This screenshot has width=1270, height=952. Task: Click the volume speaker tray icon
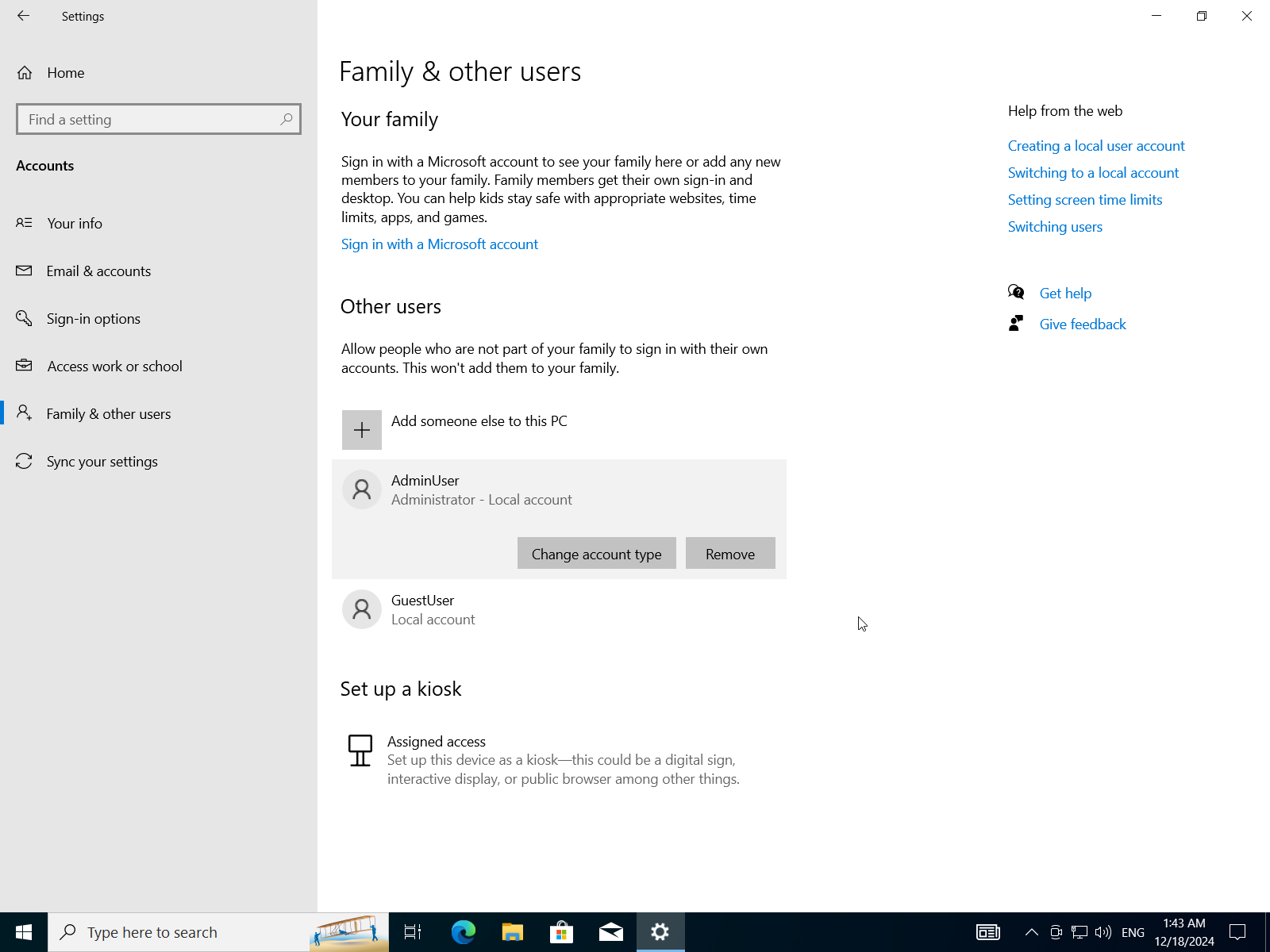coord(1103,932)
